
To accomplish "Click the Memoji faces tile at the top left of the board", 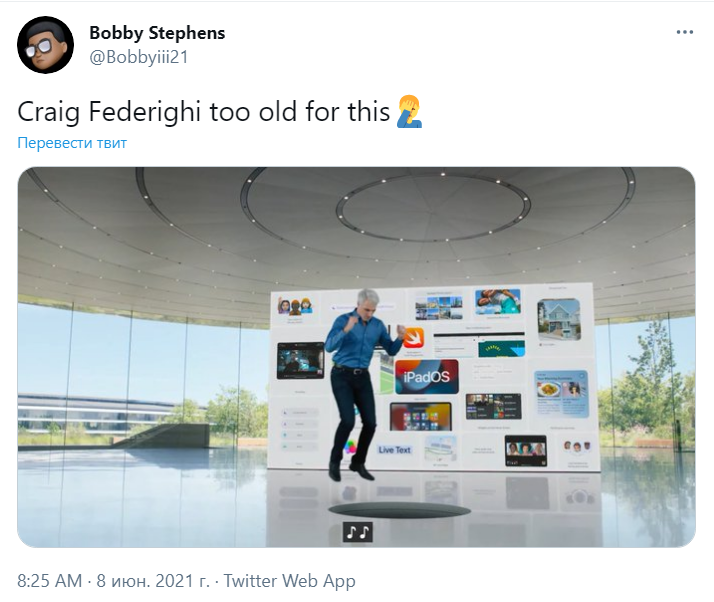I will (x=296, y=306).
